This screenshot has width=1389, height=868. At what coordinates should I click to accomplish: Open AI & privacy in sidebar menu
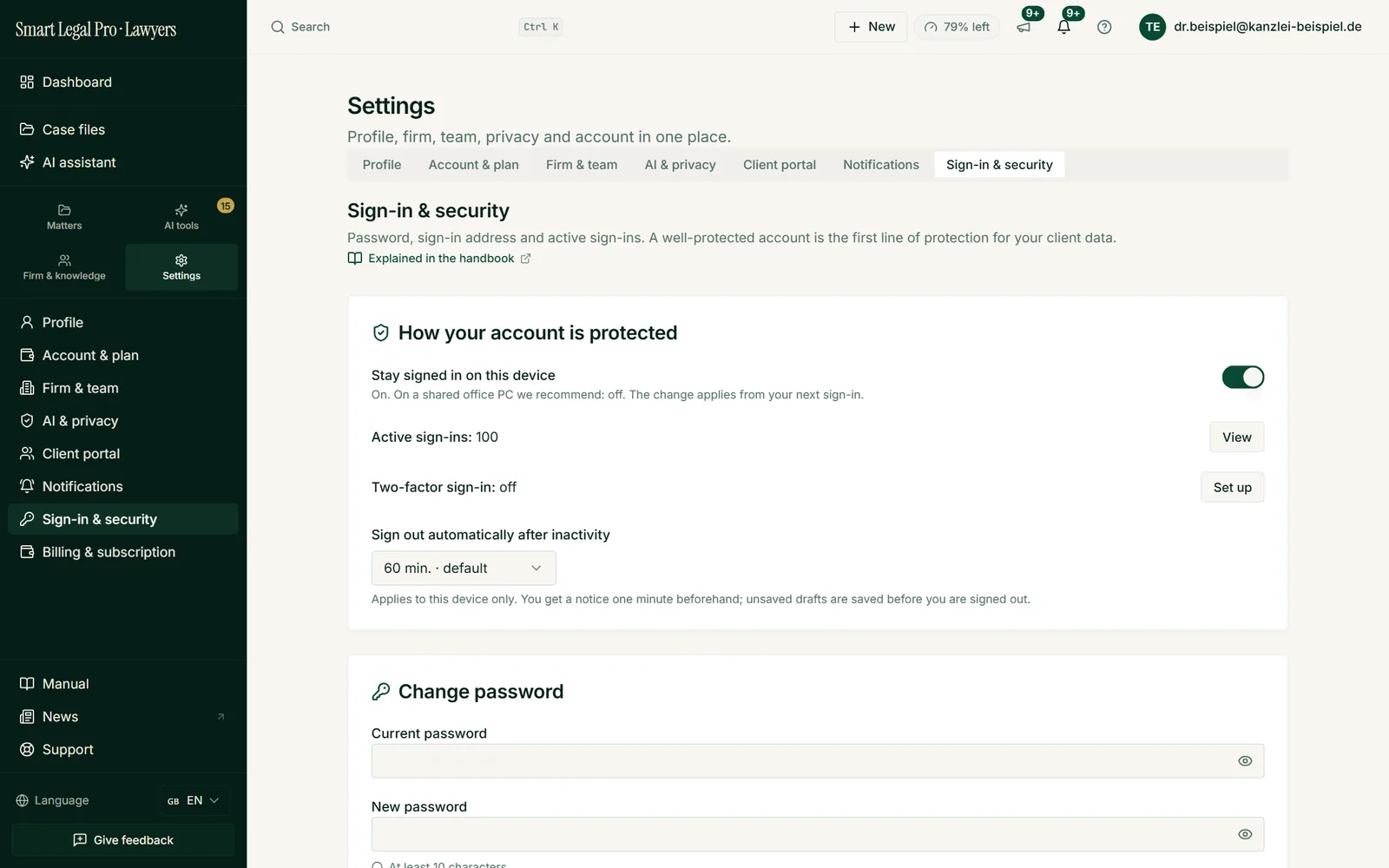pyautogui.click(x=122, y=421)
